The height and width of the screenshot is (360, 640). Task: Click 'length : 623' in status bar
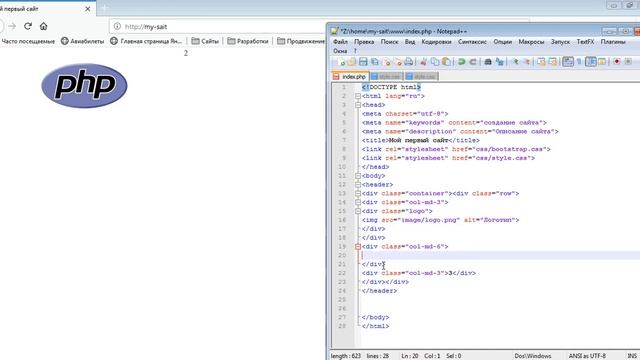[346, 356]
